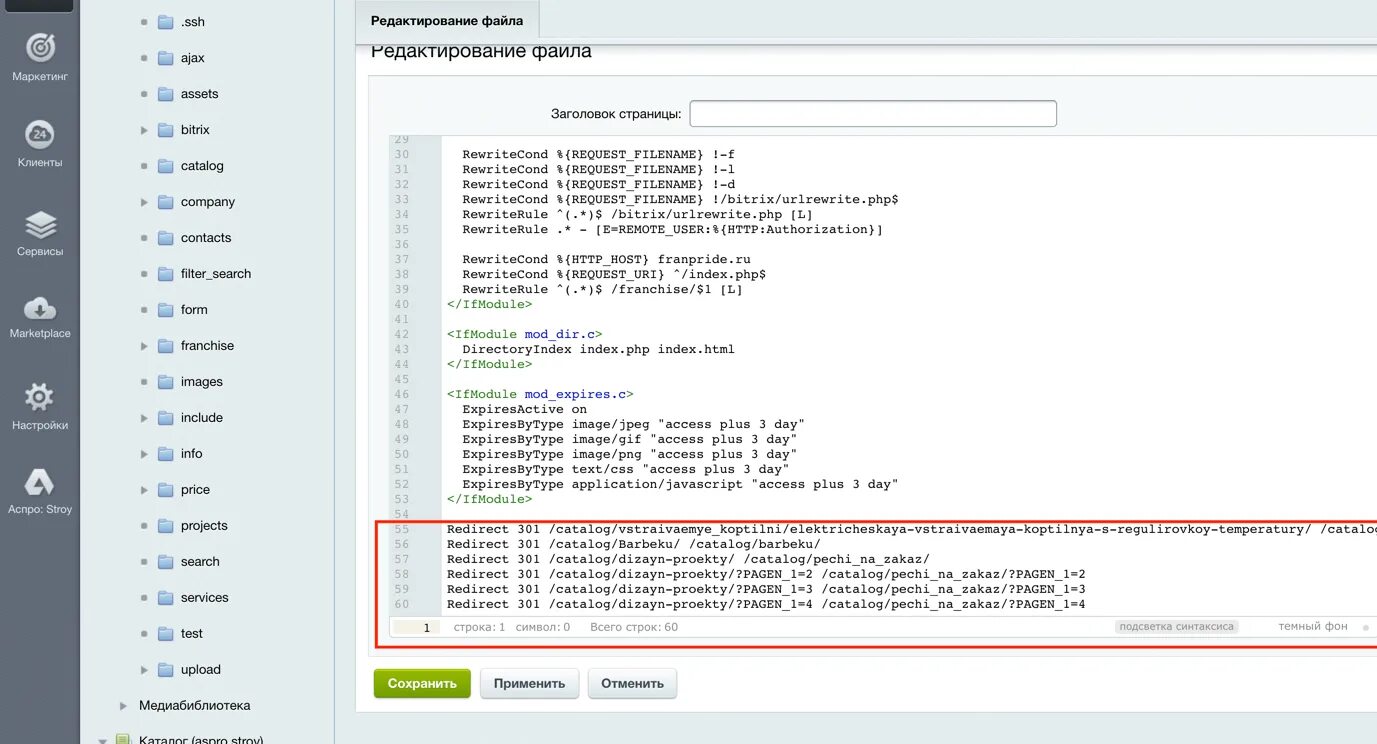Click the .ssh folder icon
This screenshot has width=1377, height=744.
pyautogui.click(x=166, y=22)
